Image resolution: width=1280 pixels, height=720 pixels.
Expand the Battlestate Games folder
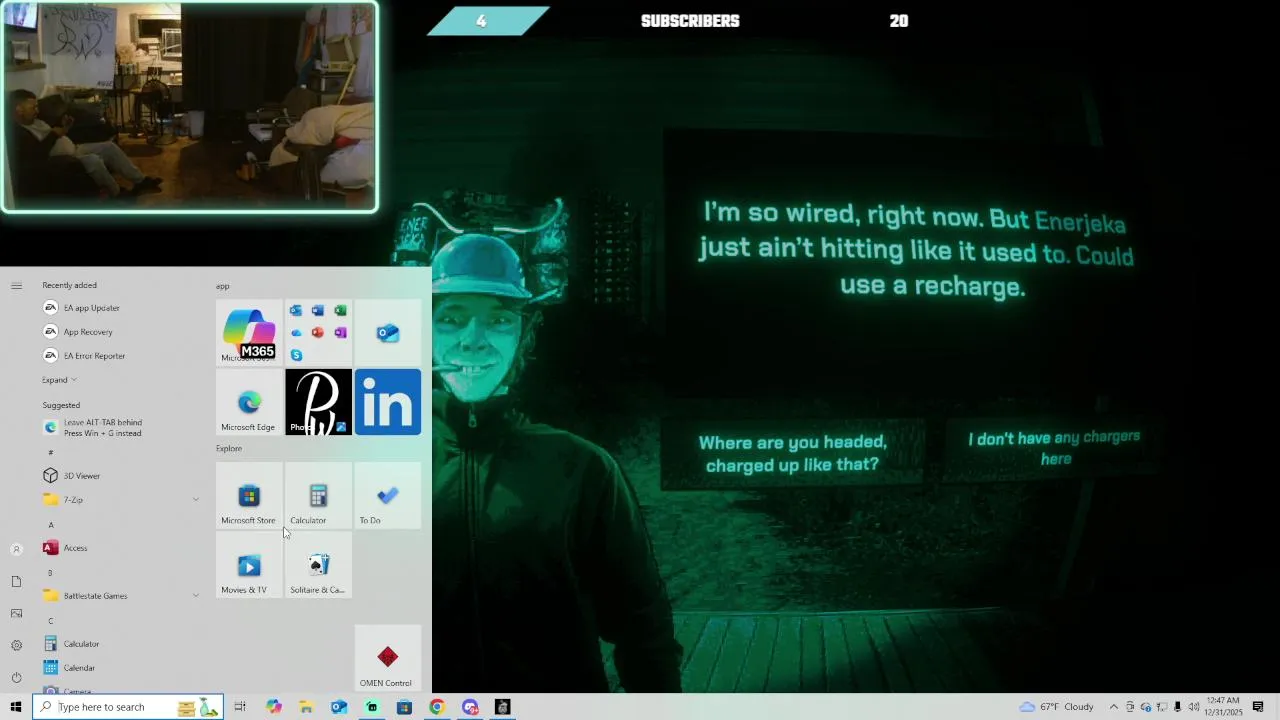point(120,596)
